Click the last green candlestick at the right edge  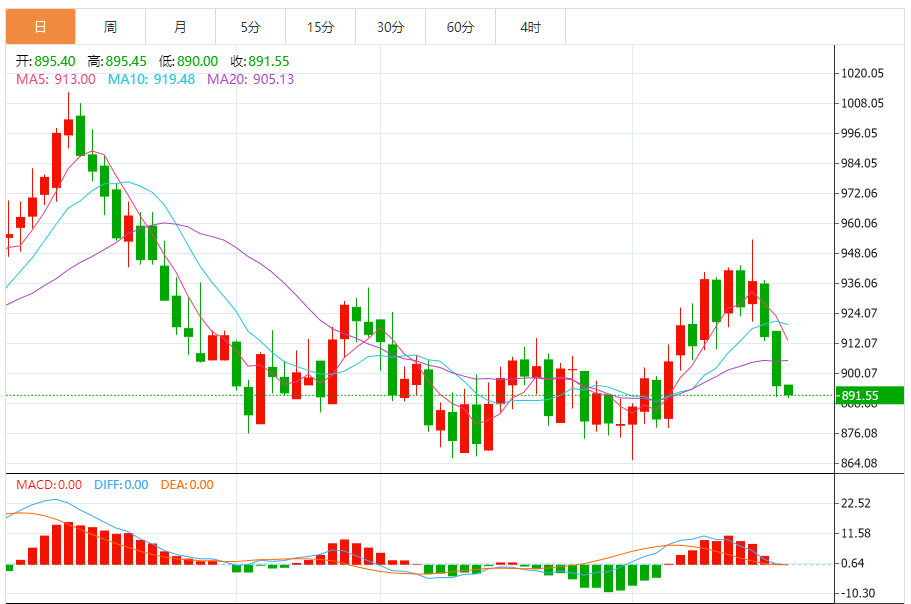click(788, 390)
